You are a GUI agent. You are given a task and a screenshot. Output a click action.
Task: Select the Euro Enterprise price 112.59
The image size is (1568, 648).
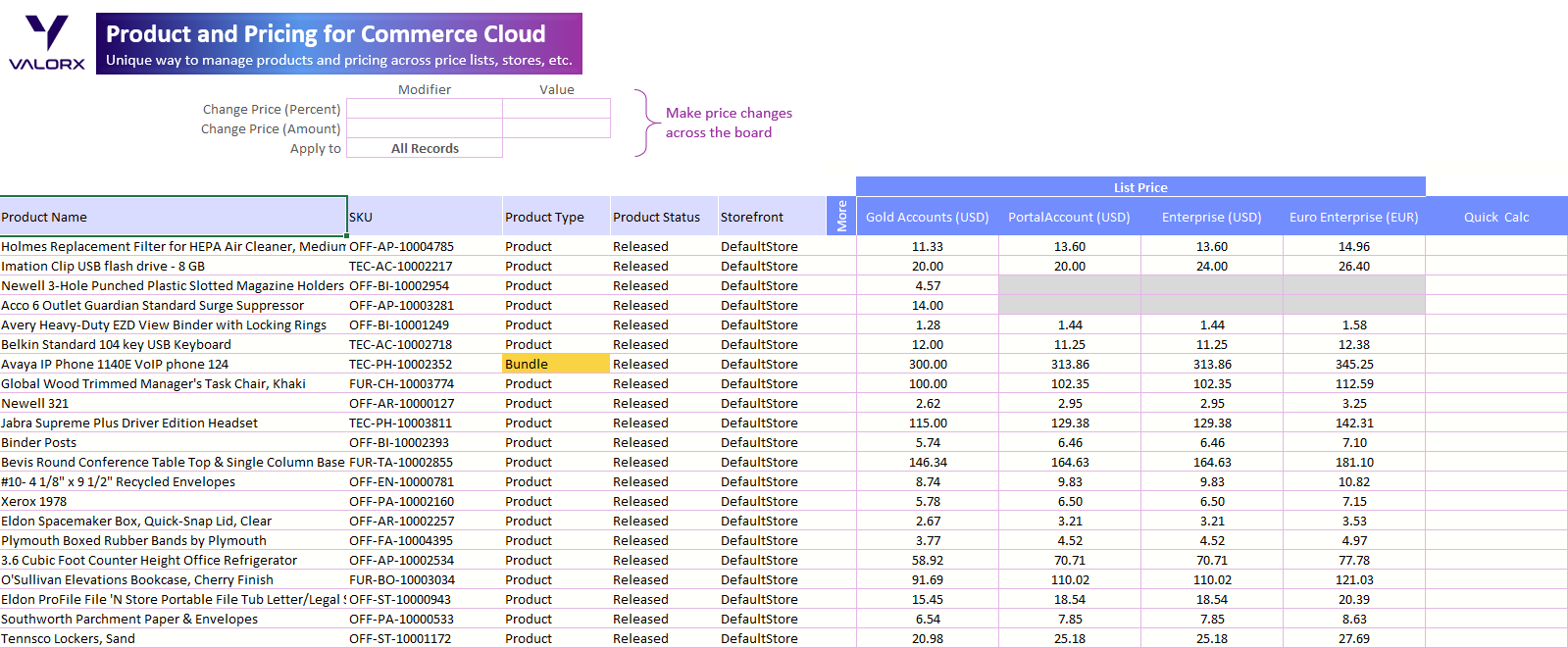(1354, 383)
